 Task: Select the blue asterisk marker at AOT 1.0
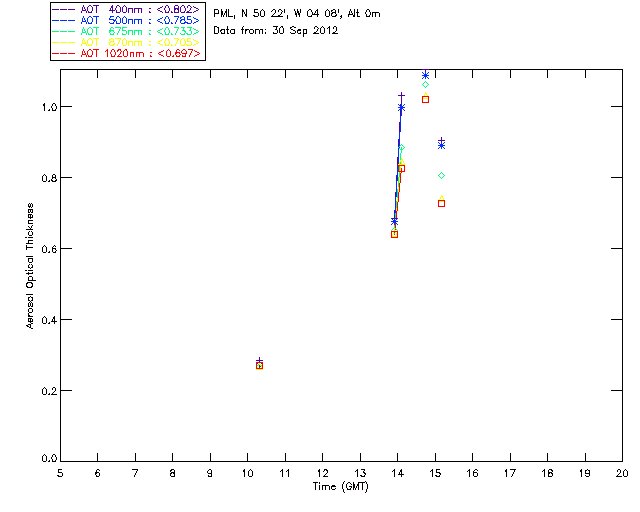pos(401,107)
